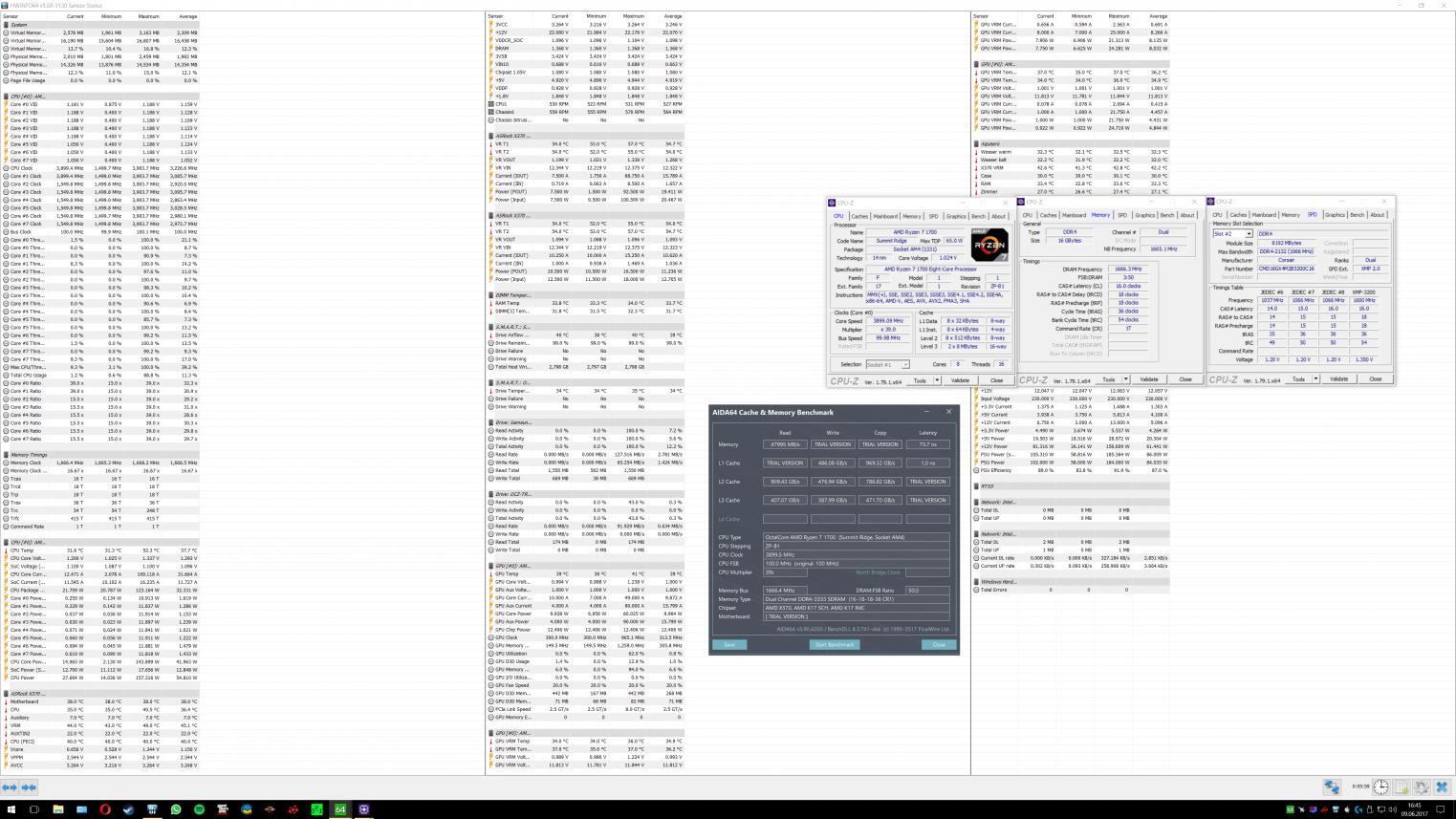Select Graphics tab in CPU-Z Memory window
The width and height of the screenshot is (1456, 819).
1144,215
